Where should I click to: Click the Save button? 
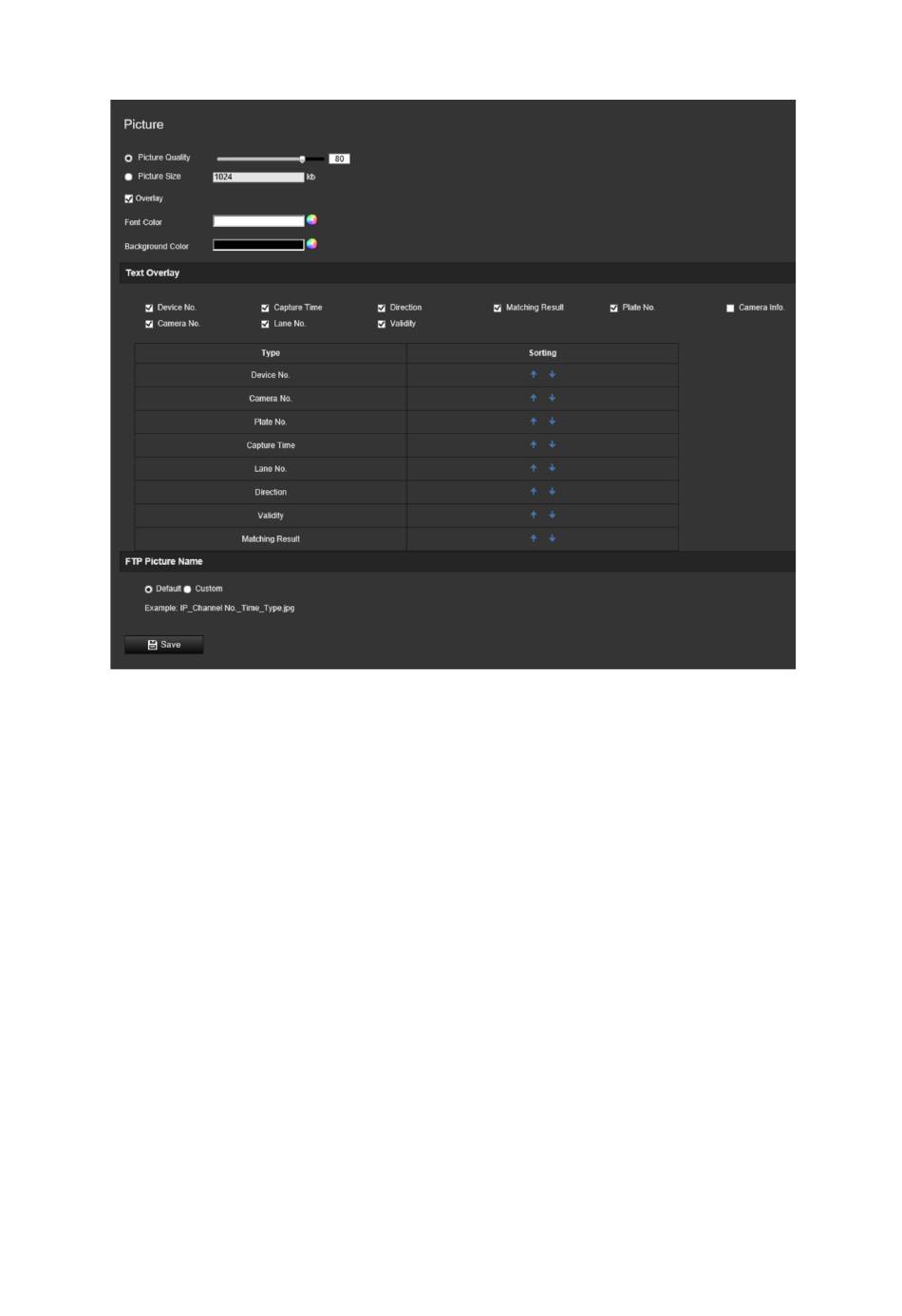[x=164, y=645]
